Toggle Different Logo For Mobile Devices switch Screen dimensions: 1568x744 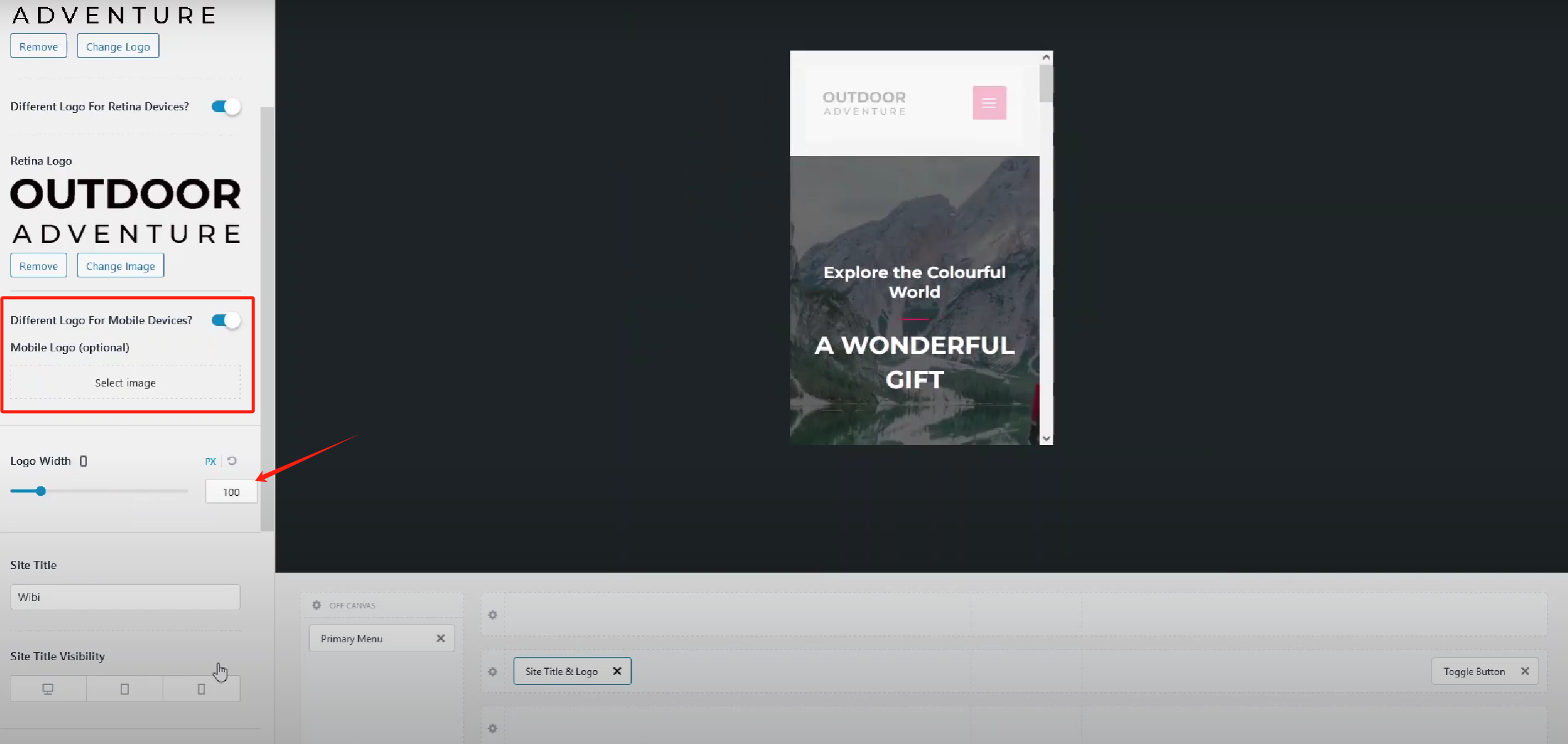pyautogui.click(x=225, y=321)
